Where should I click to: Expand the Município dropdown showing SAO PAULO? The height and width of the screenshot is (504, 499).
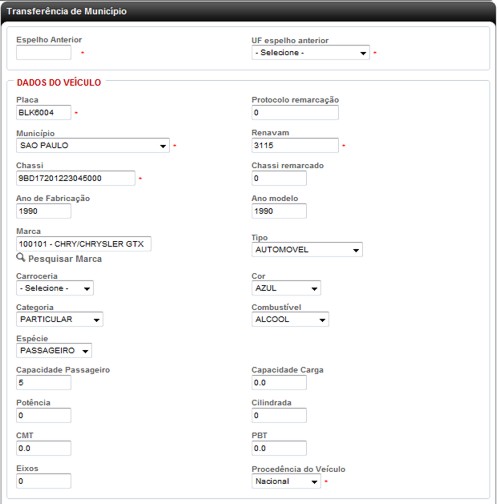click(93, 145)
